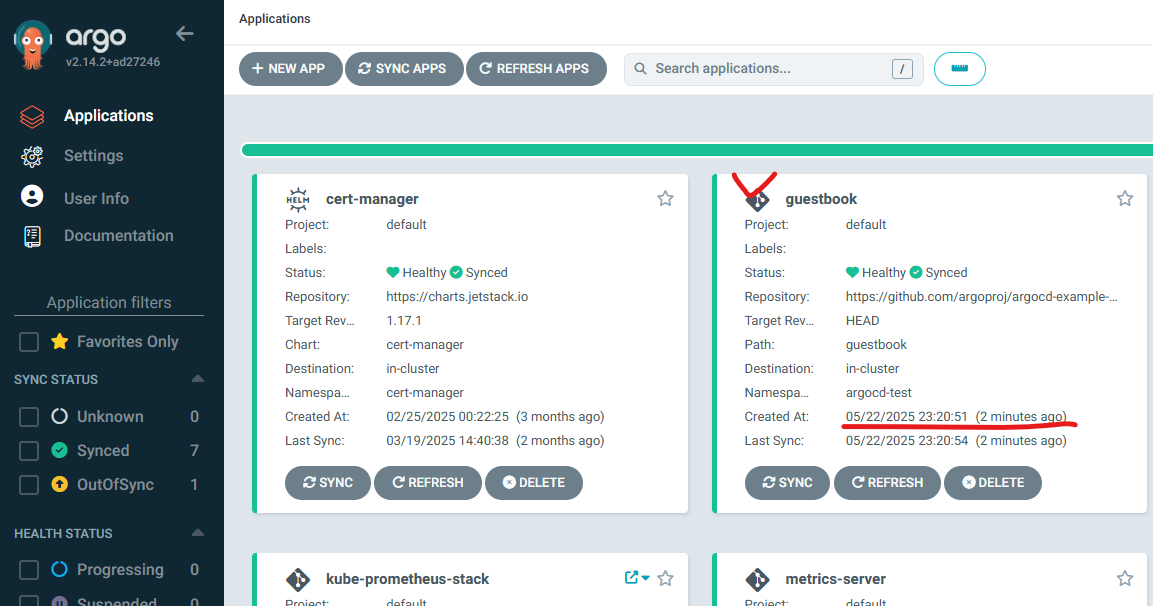
Task: Collapse the Sync Status filter section
Action: click(x=197, y=379)
